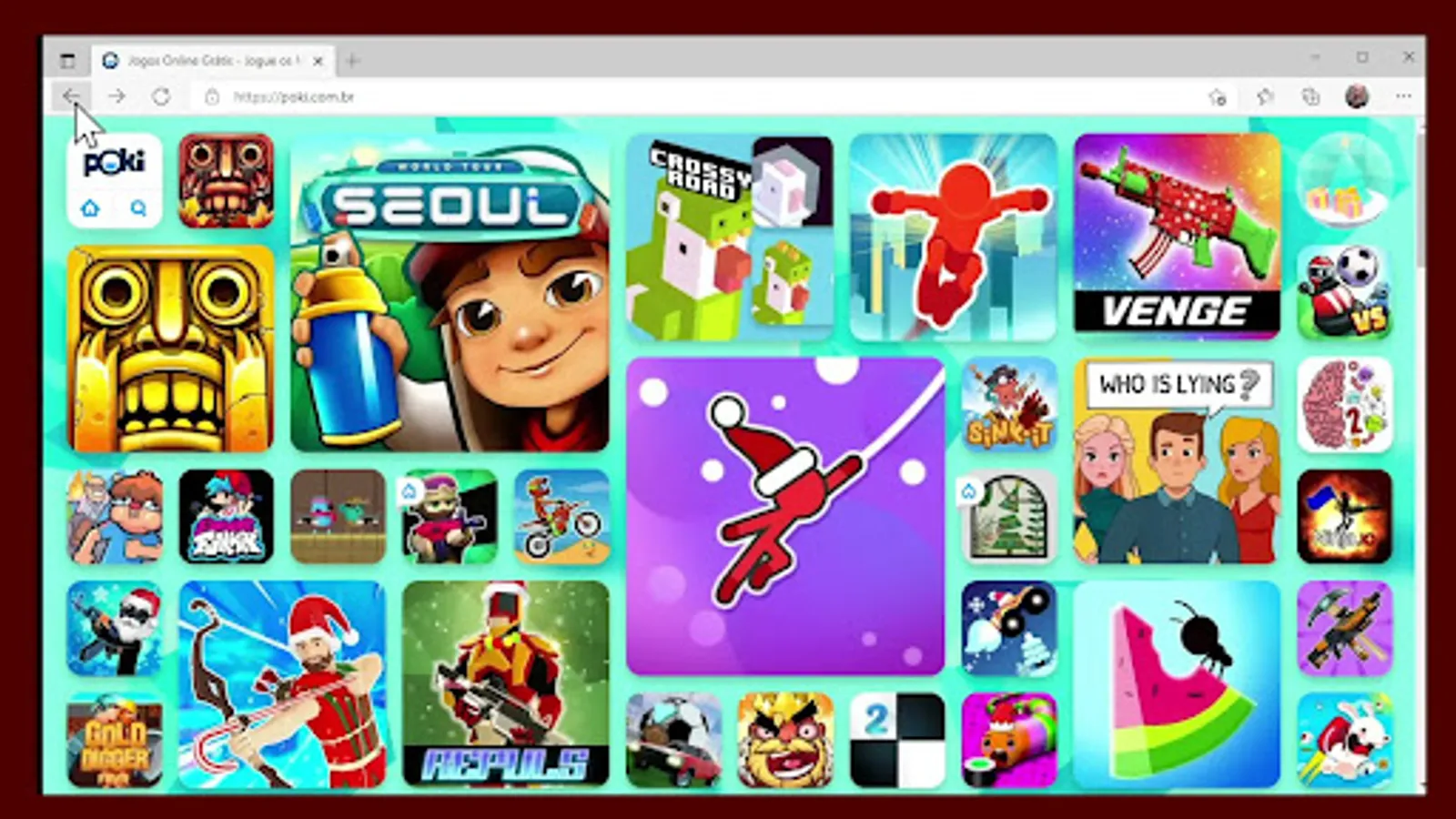1456x819 pixels.
Task: Open the soccer VS game tile
Action: pyautogui.click(x=1344, y=292)
